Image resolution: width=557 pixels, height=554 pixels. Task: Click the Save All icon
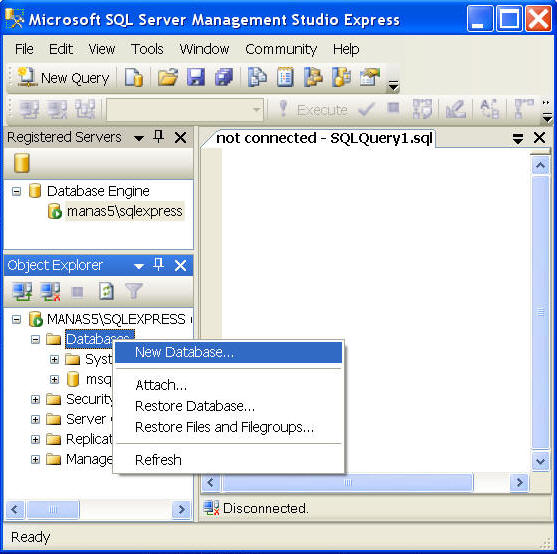(224, 77)
